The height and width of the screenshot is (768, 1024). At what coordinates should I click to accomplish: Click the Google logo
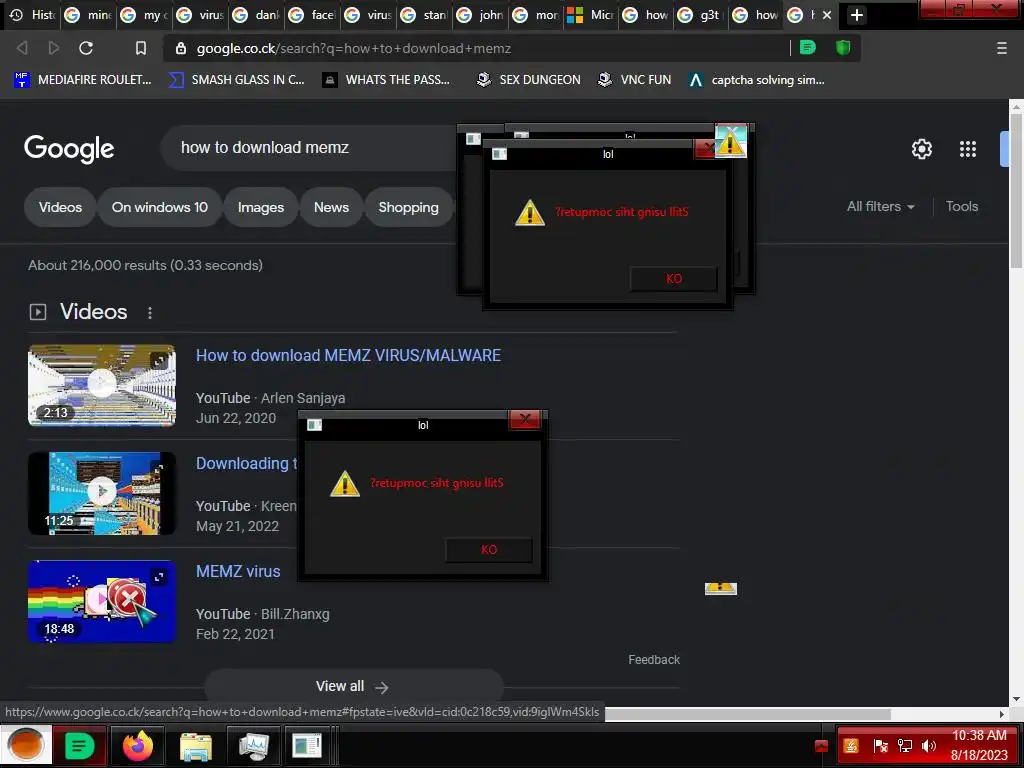(x=69, y=149)
